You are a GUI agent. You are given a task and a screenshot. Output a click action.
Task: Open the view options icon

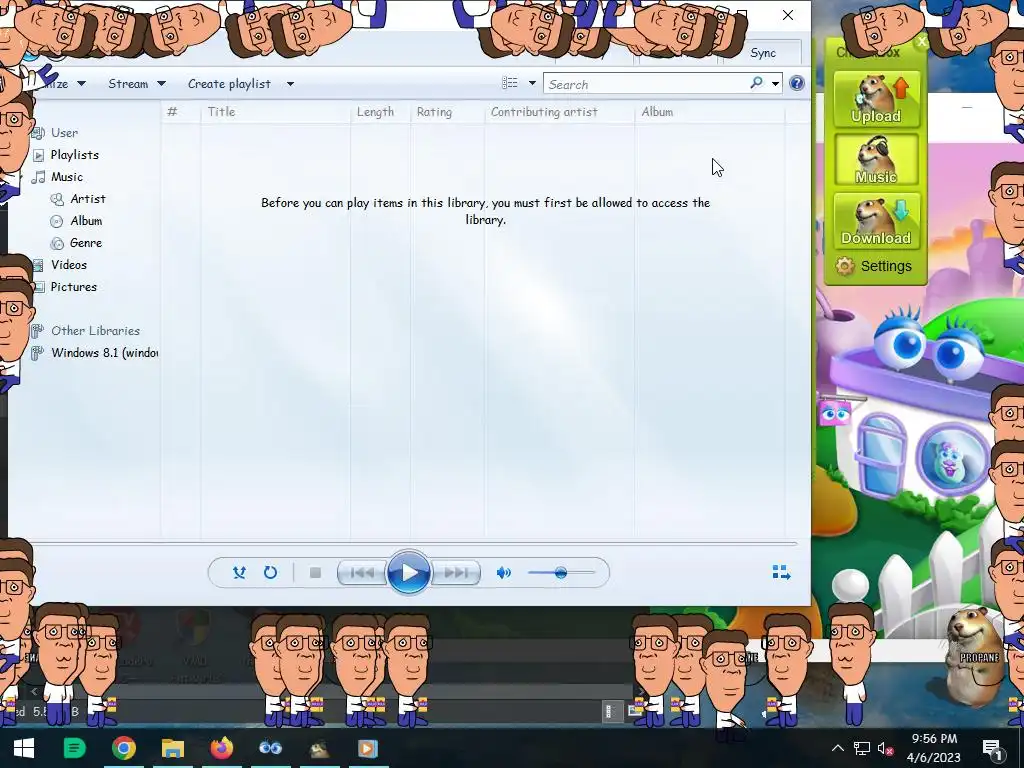[x=510, y=83]
